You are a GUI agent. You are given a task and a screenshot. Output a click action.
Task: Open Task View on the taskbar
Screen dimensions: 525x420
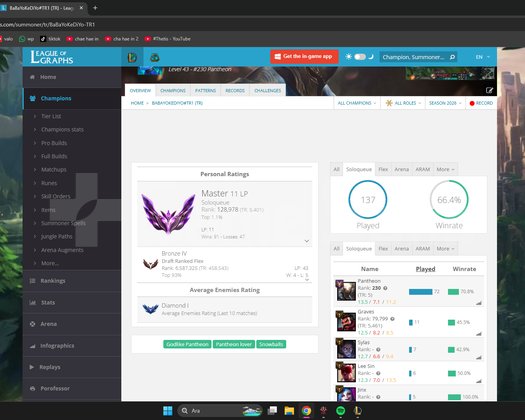click(x=272, y=411)
